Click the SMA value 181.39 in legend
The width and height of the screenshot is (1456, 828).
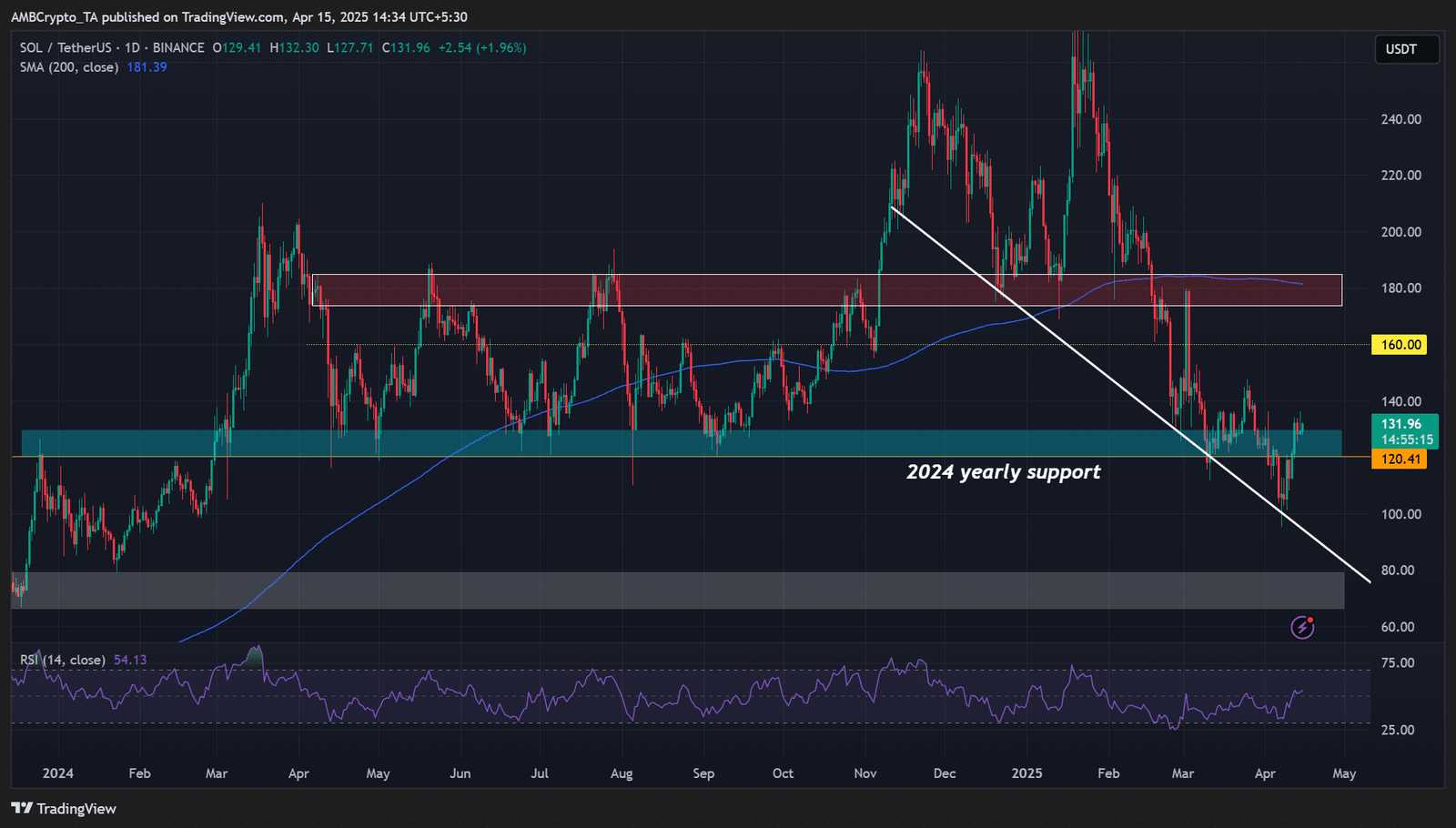pos(147,67)
